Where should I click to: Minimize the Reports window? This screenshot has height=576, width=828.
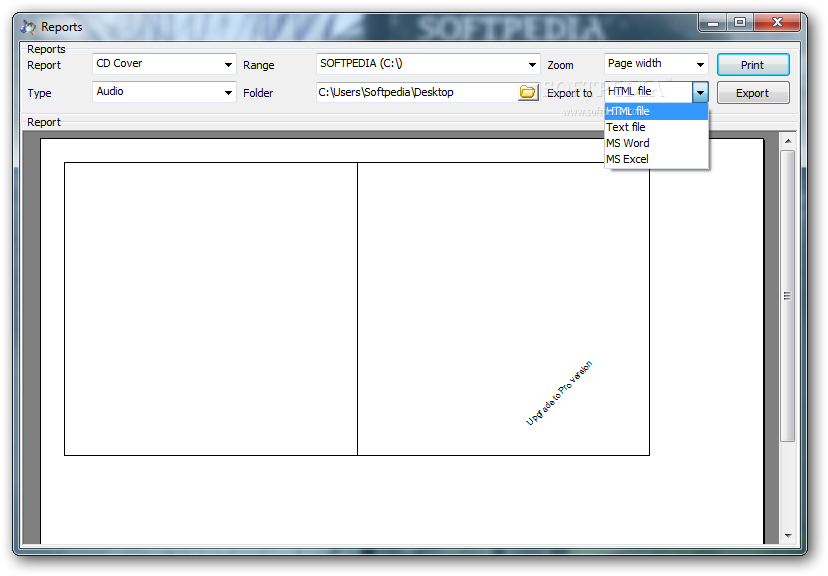click(713, 23)
